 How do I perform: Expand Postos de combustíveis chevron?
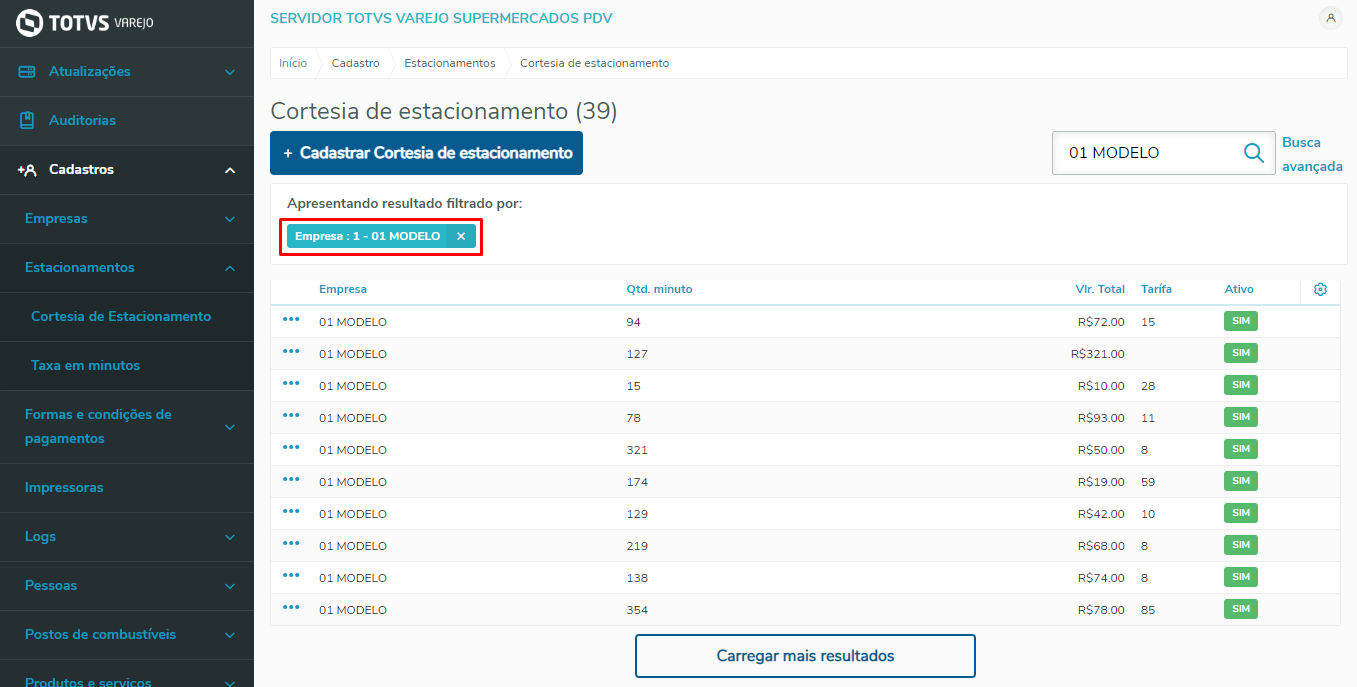(230, 635)
